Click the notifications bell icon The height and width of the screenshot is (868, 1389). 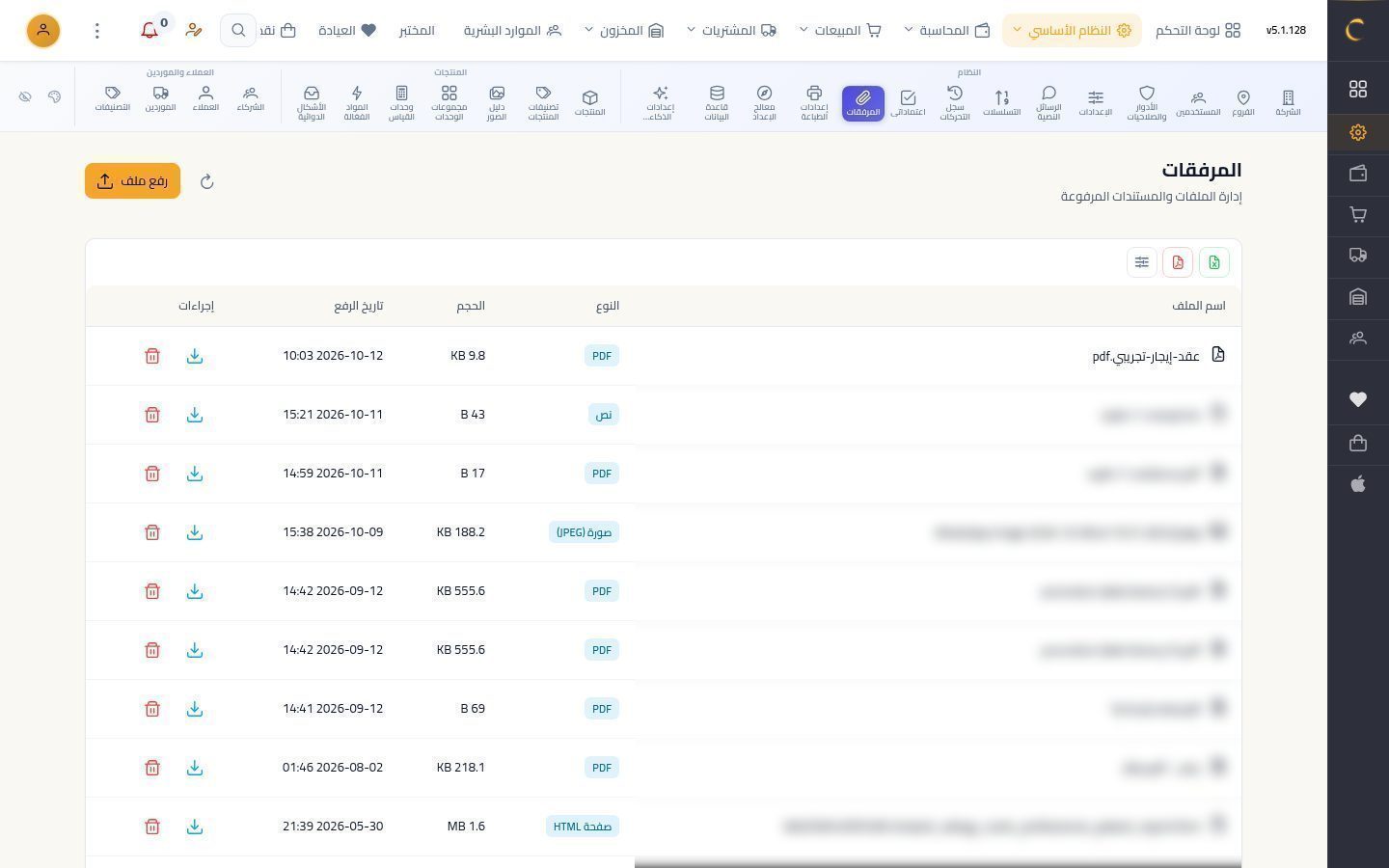(x=150, y=30)
